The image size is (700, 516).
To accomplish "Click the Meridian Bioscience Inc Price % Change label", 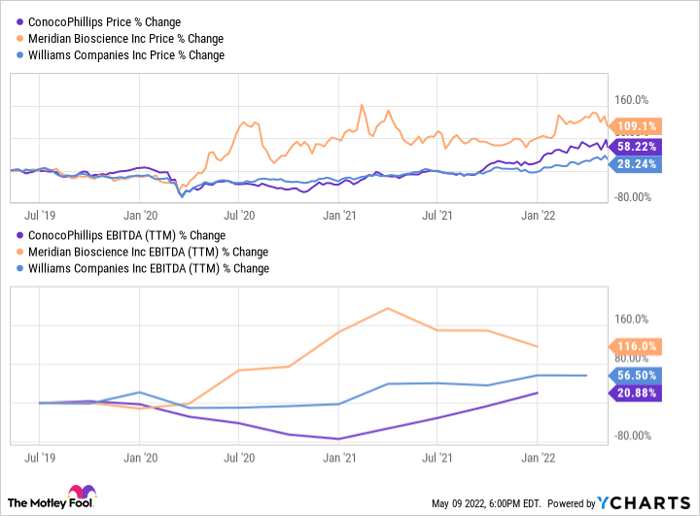I will pos(122,39).
